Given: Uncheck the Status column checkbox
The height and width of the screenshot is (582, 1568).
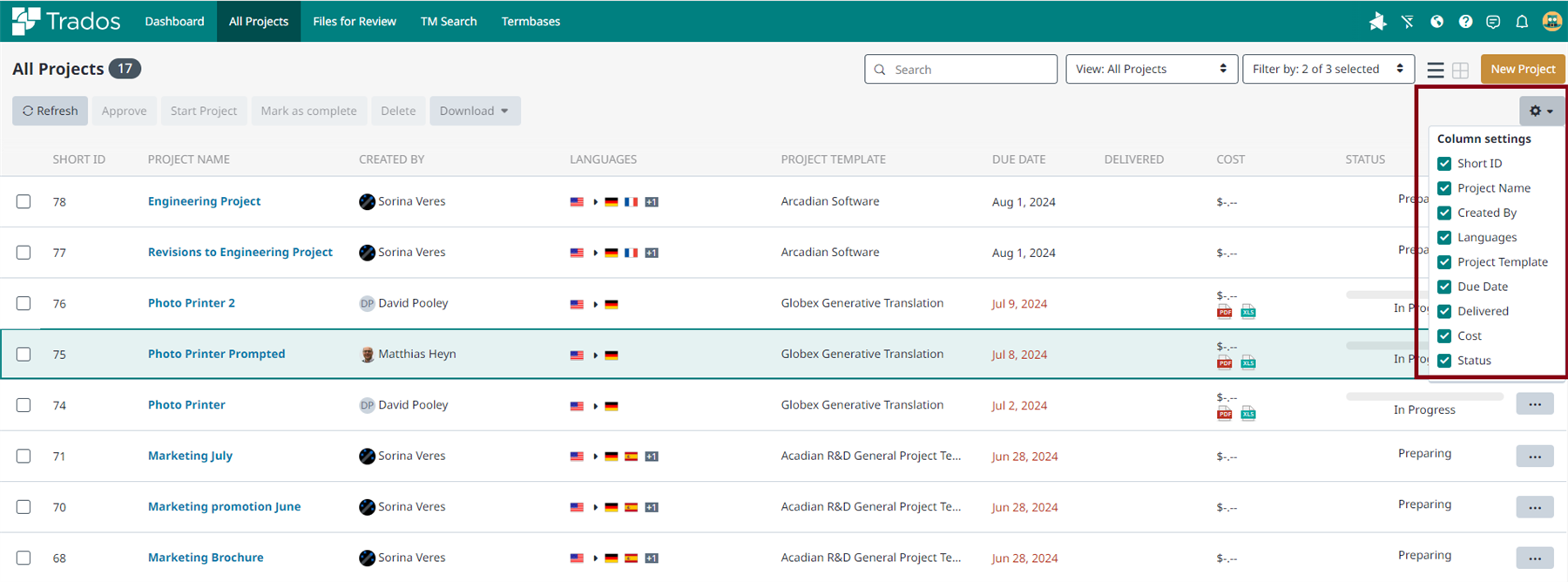Looking at the screenshot, I should [x=1444, y=361].
